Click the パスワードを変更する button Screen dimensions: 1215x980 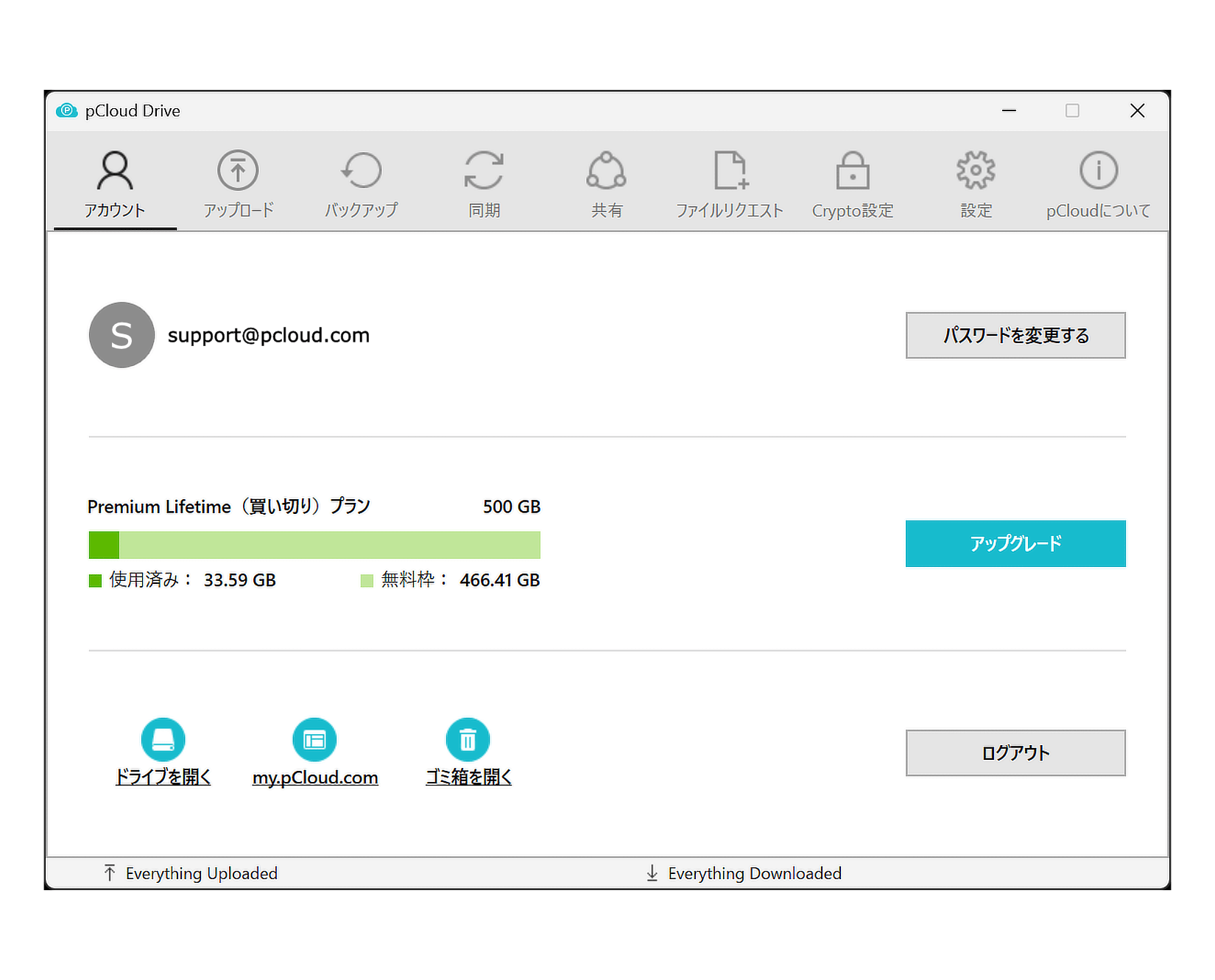tap(1015, 335)
